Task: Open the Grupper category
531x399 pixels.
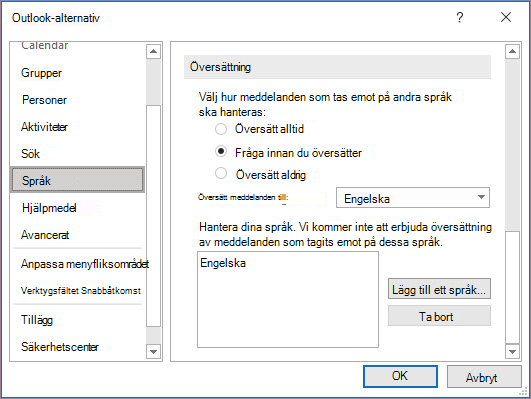Action: click(x=41, y=73)
